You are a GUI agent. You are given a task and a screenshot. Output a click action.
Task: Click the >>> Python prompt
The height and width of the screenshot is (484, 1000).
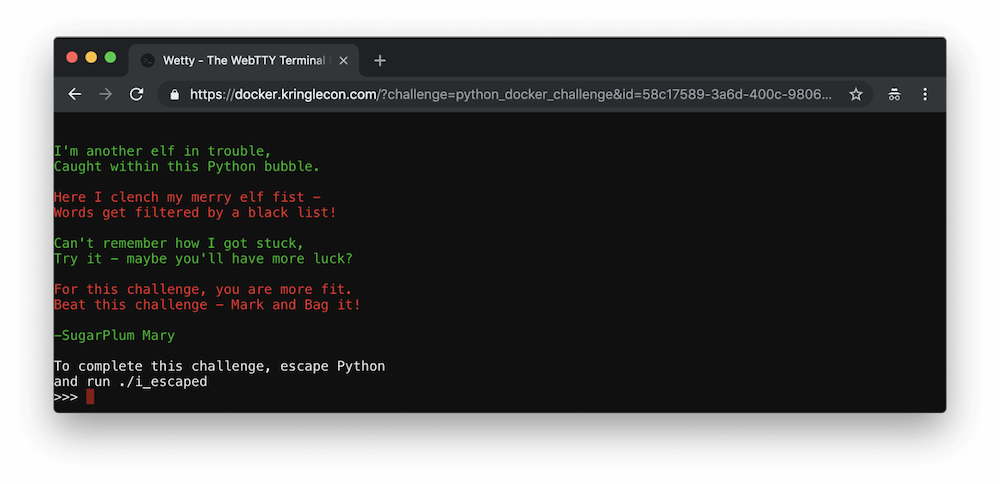66,397
